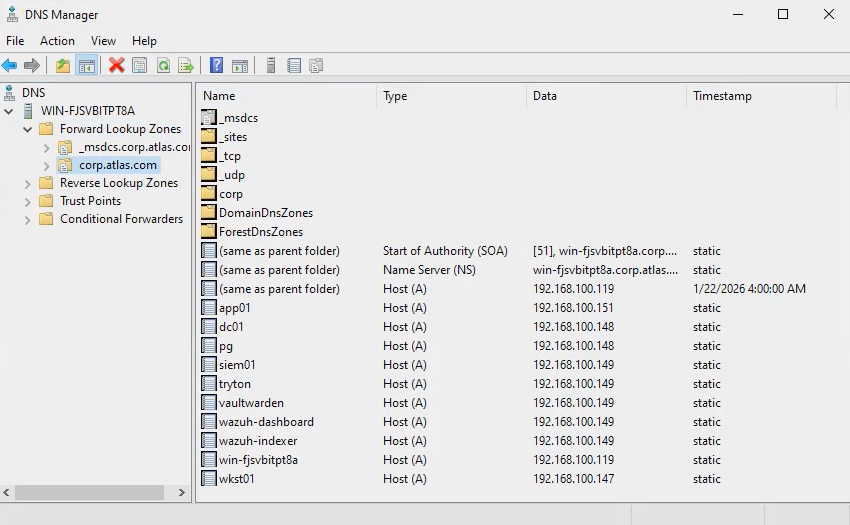The height and width of the screenshot is (525, 850).
Task: Open Help via the blue question mark
Action: [216, 66]
